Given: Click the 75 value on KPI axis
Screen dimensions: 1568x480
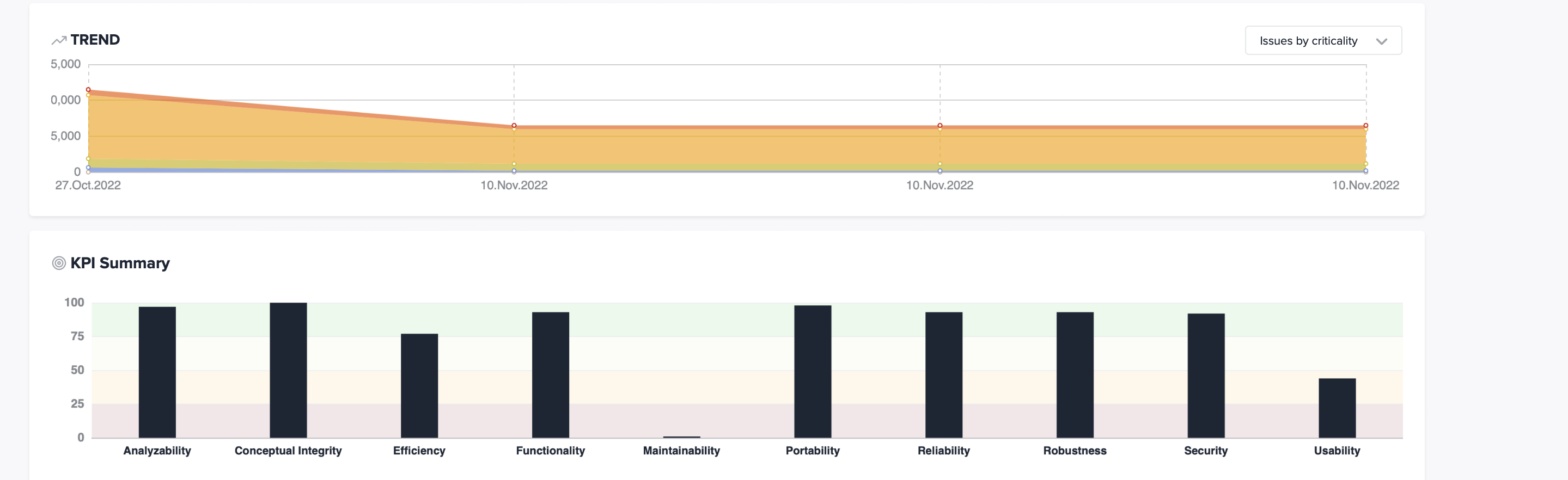Looking at the screenshot, I should point(77,336).
